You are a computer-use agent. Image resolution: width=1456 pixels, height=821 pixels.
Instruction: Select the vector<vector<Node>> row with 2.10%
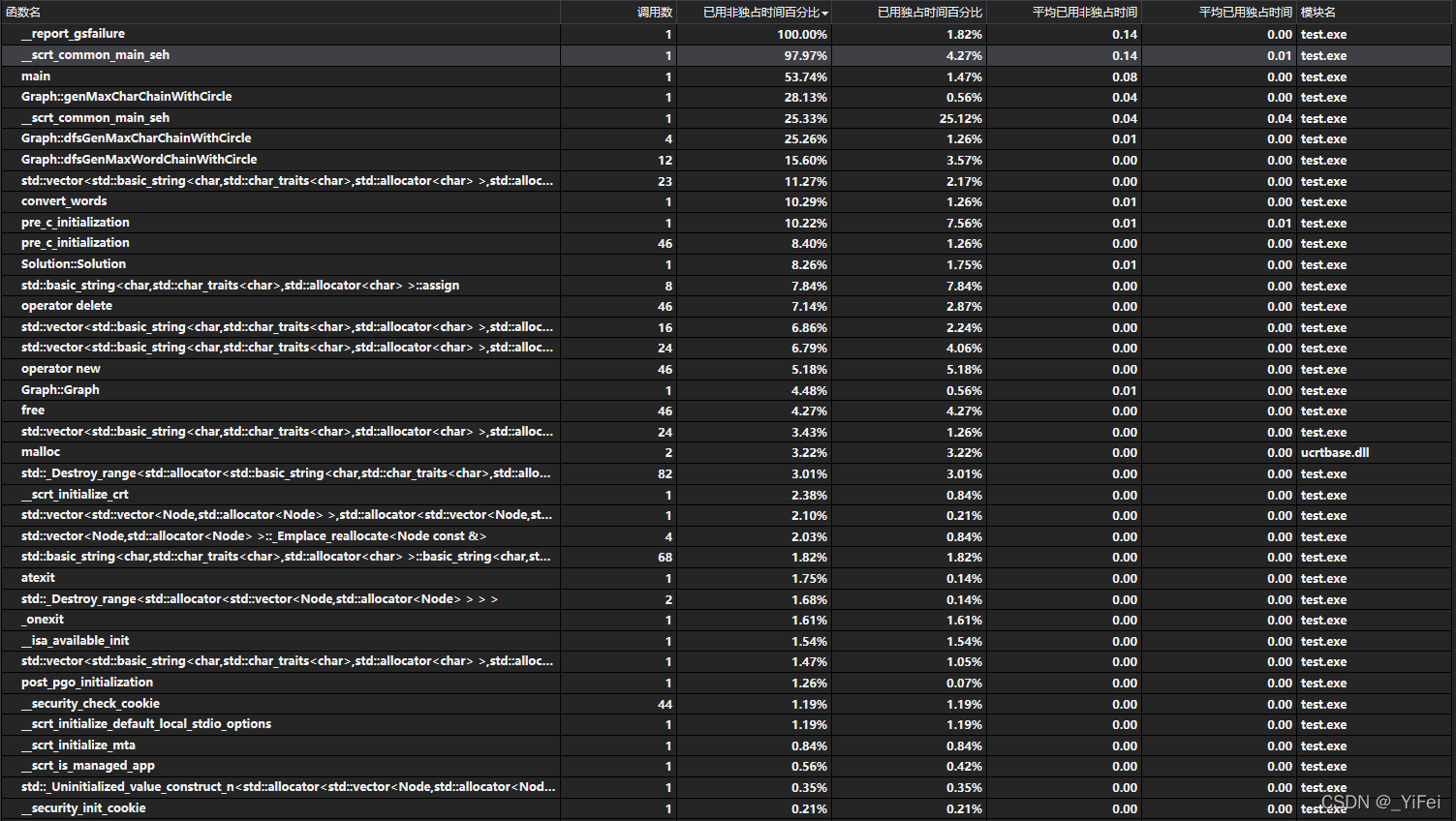[x=728, y=515]
